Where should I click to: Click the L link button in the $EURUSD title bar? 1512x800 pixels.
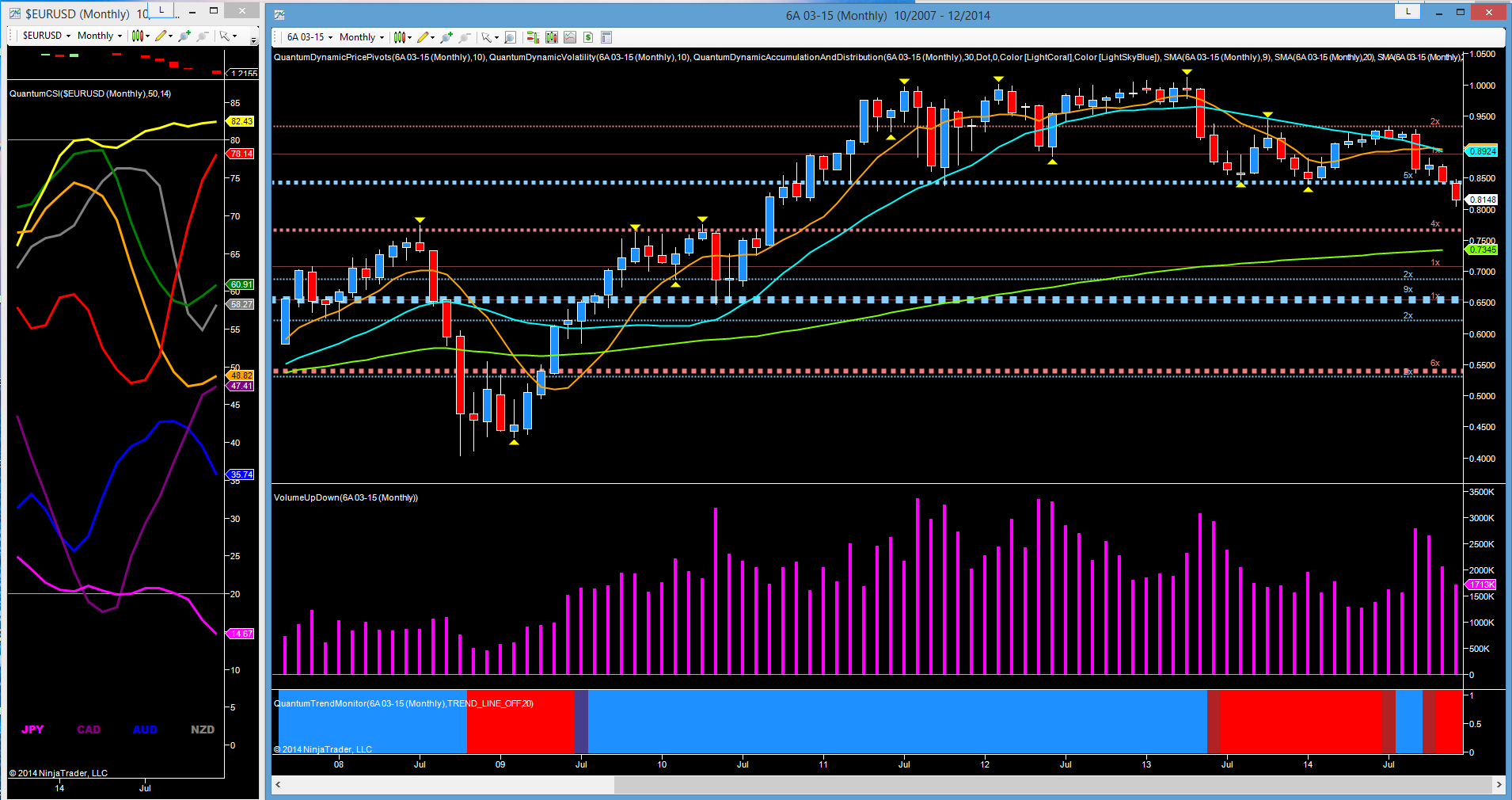tap(161, 10)
